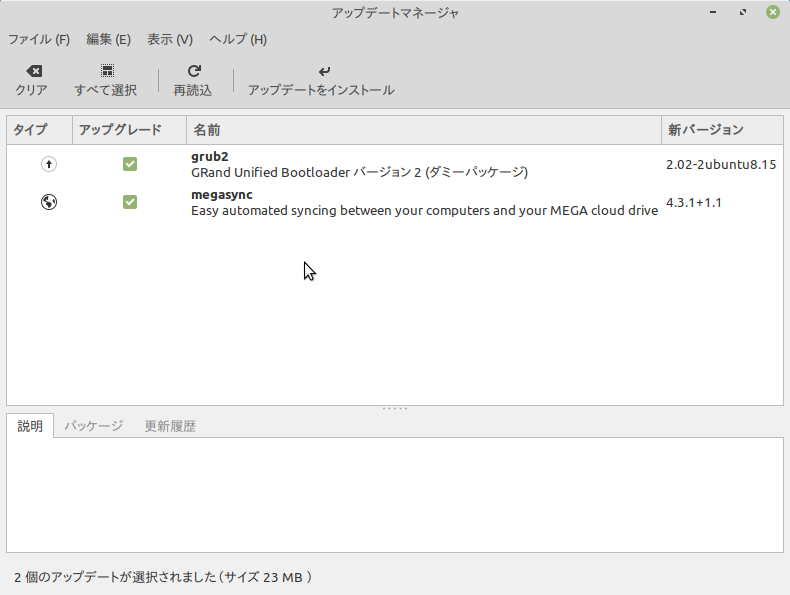Click the version 4.3.1+1.1 cell
The width and height of the screenshot is (790, 595).
click(694, 203)
